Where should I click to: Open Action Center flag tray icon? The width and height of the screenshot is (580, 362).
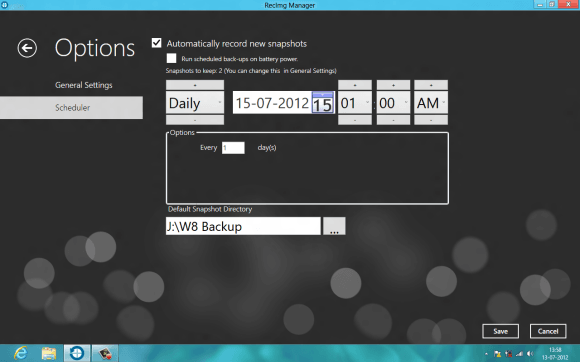tap(498, 354)
